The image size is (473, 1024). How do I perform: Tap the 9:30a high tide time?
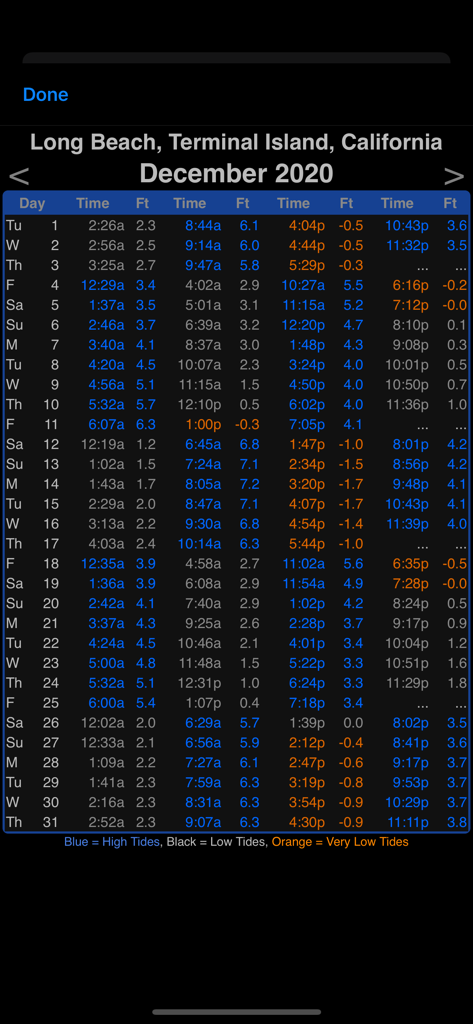click(203, 524)
